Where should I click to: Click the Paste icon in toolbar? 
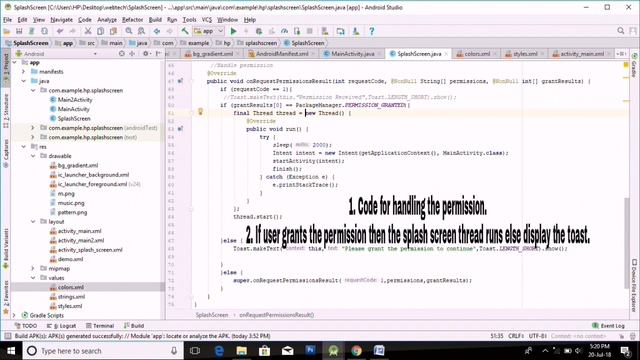pyautogui.click(x=113, y=31)
